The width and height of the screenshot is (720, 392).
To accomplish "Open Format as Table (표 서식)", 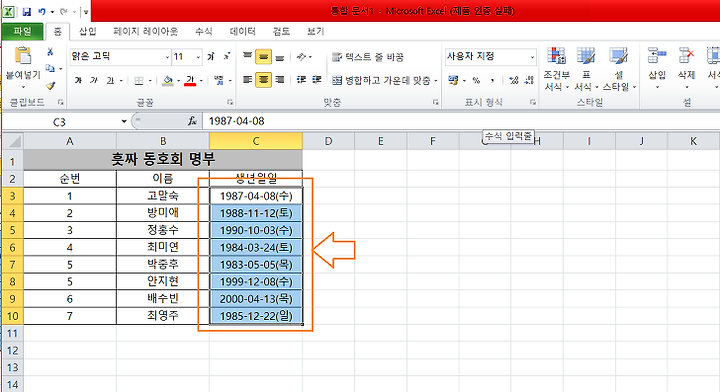I will pos(586,68).
